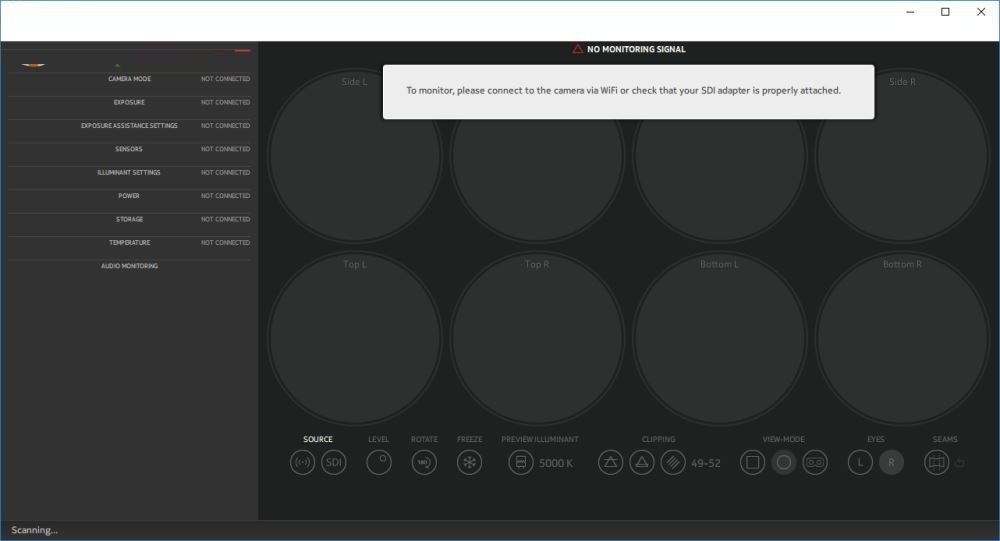Screen dimensions: 1000x541
Task: Select WiFi as monitoring source
Action: pos(302,463)
